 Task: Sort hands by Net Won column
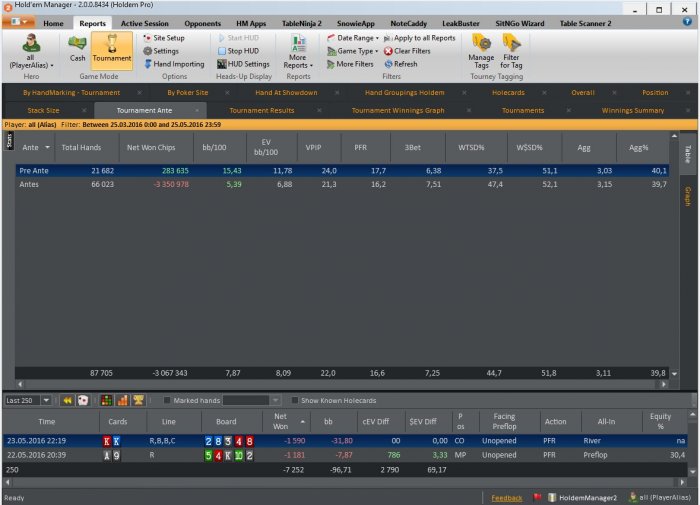287,422
